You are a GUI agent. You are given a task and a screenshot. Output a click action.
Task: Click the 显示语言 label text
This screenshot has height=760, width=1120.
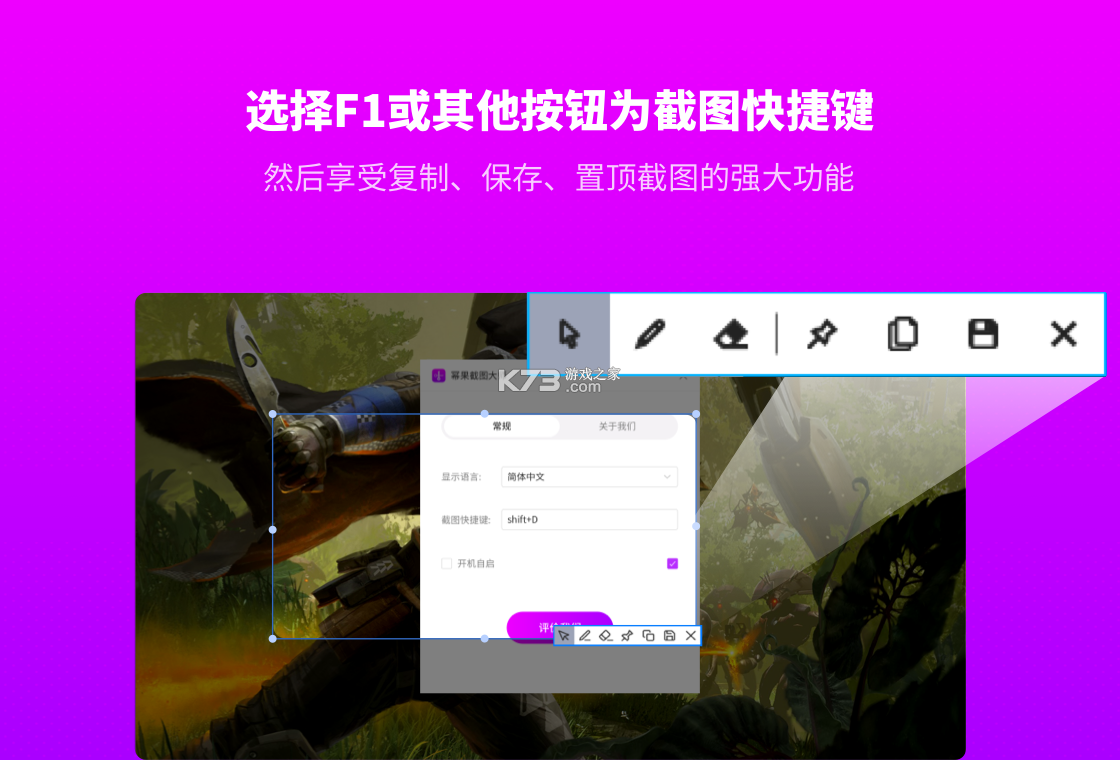tap(461, 477)
